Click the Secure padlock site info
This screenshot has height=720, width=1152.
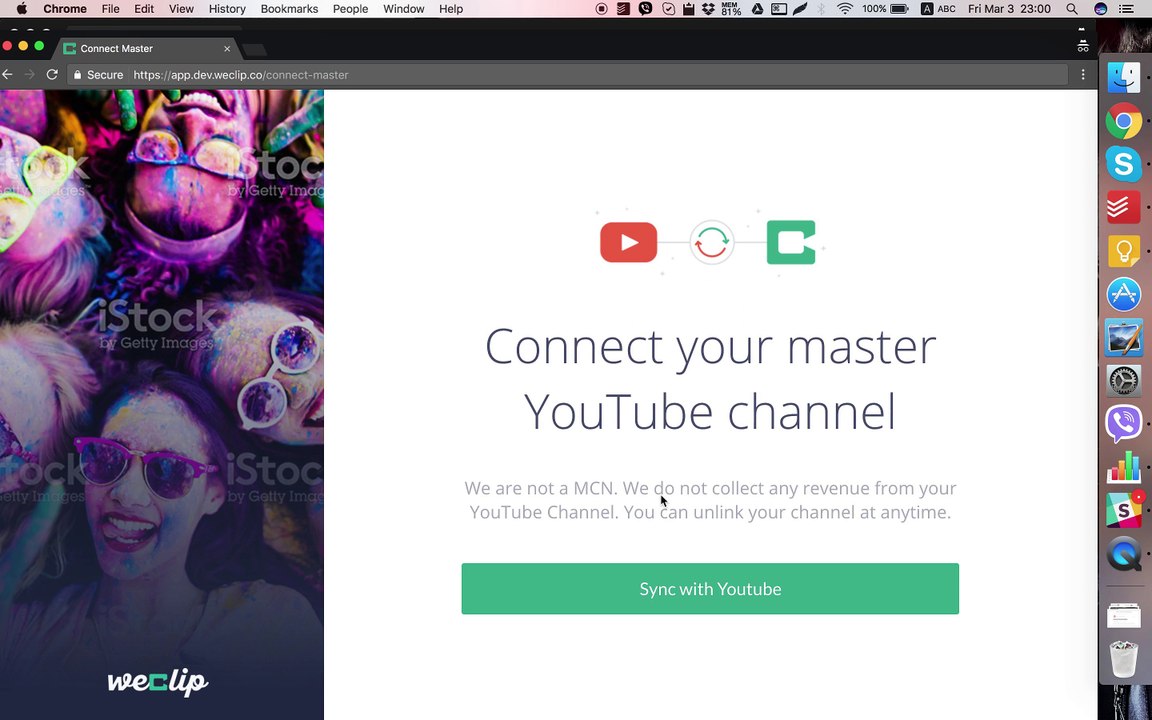[x=98, y=75]
